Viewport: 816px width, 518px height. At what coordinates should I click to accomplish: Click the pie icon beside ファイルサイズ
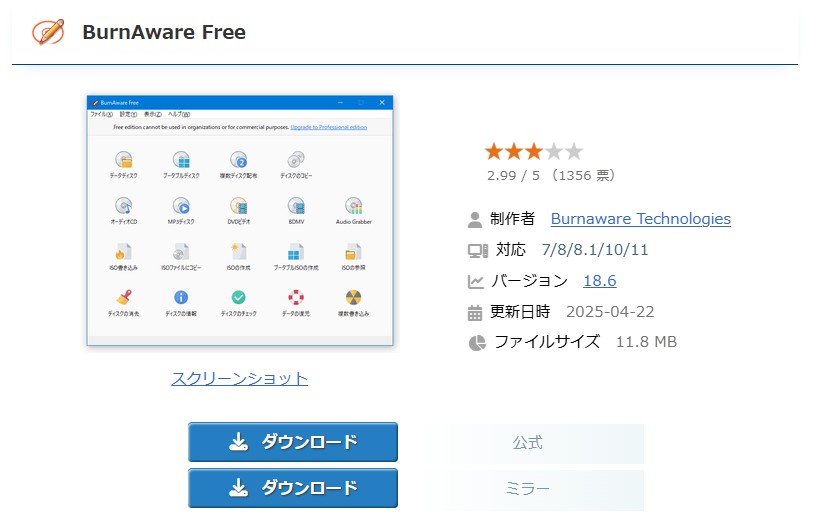[x=477, y=343]
